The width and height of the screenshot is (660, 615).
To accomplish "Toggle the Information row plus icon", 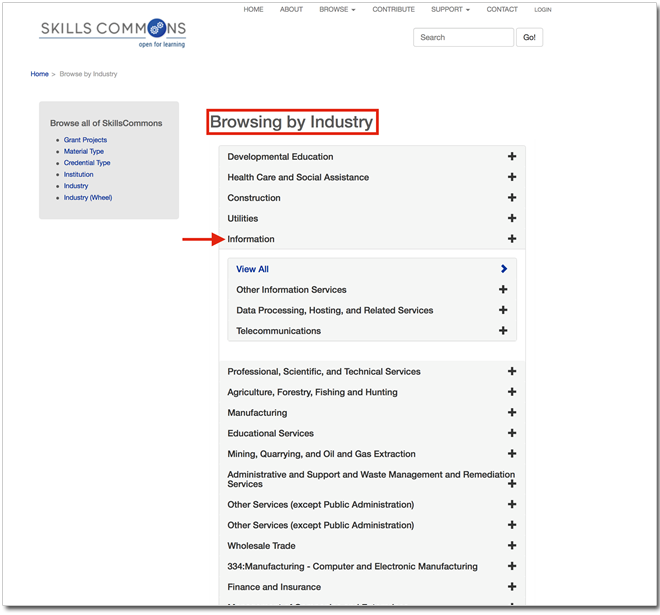I will click(512, 239).
